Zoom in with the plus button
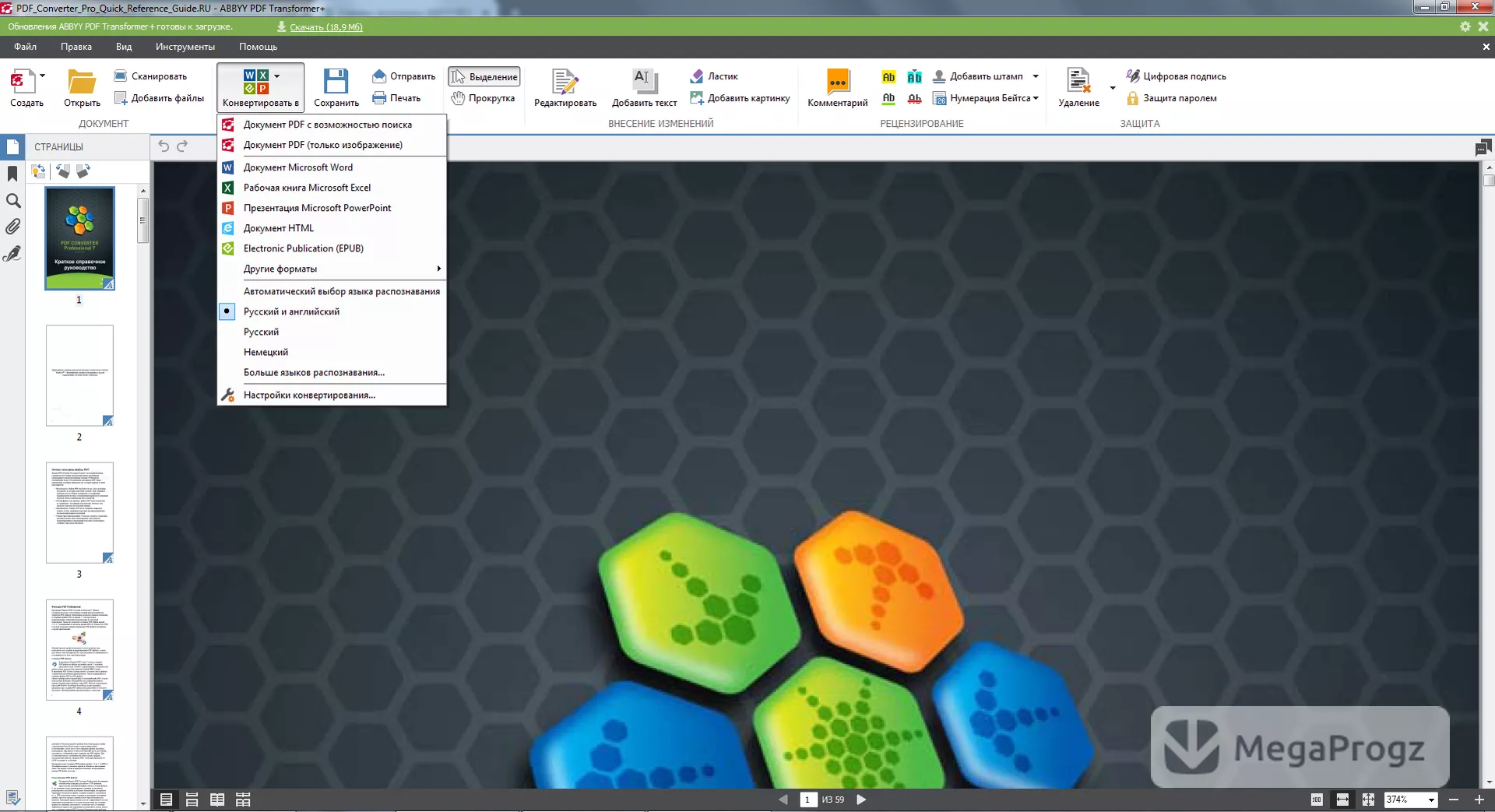 click(x=1479, y=800)
